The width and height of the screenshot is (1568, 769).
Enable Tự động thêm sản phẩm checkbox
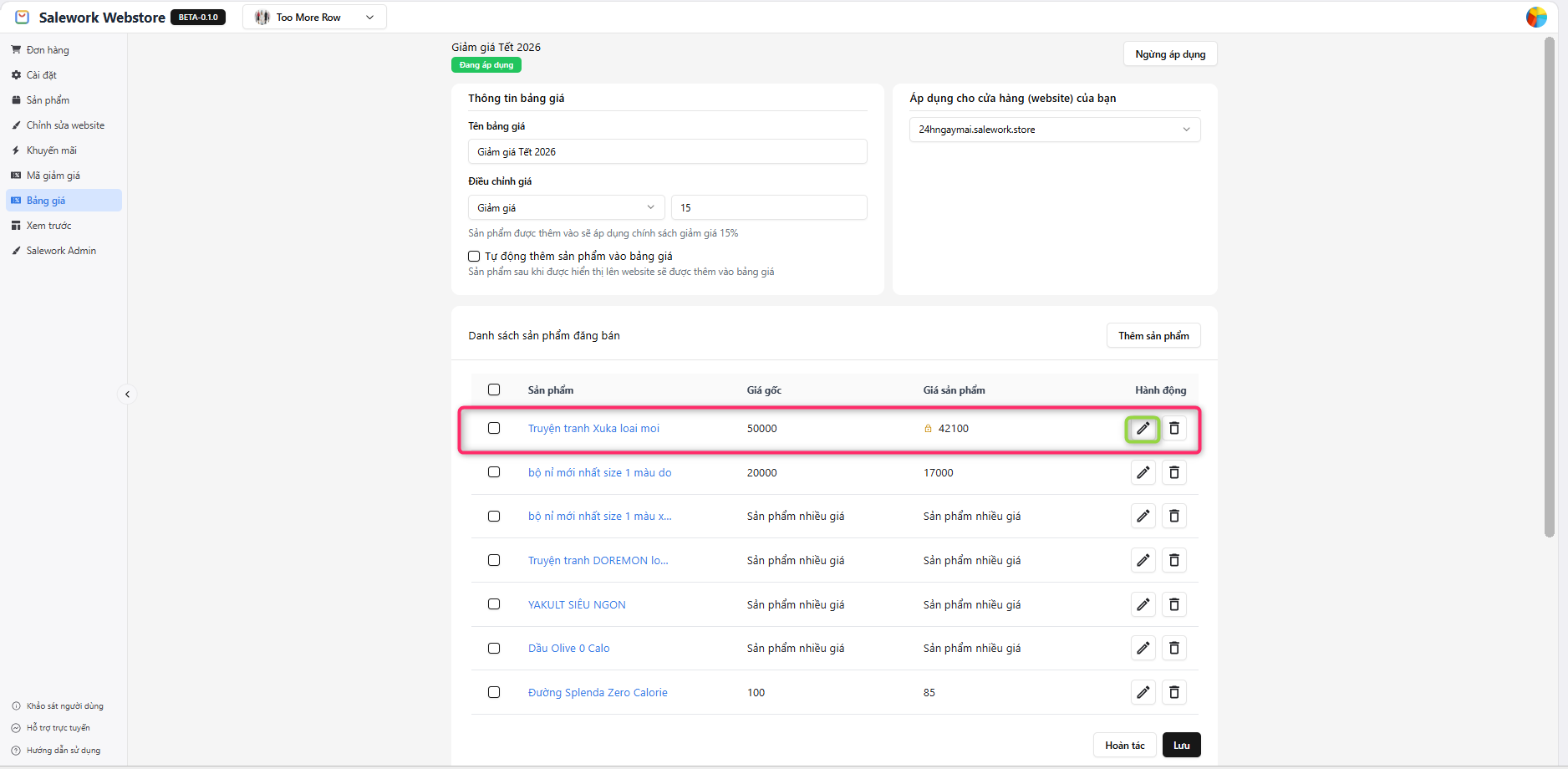coord(474,257)
